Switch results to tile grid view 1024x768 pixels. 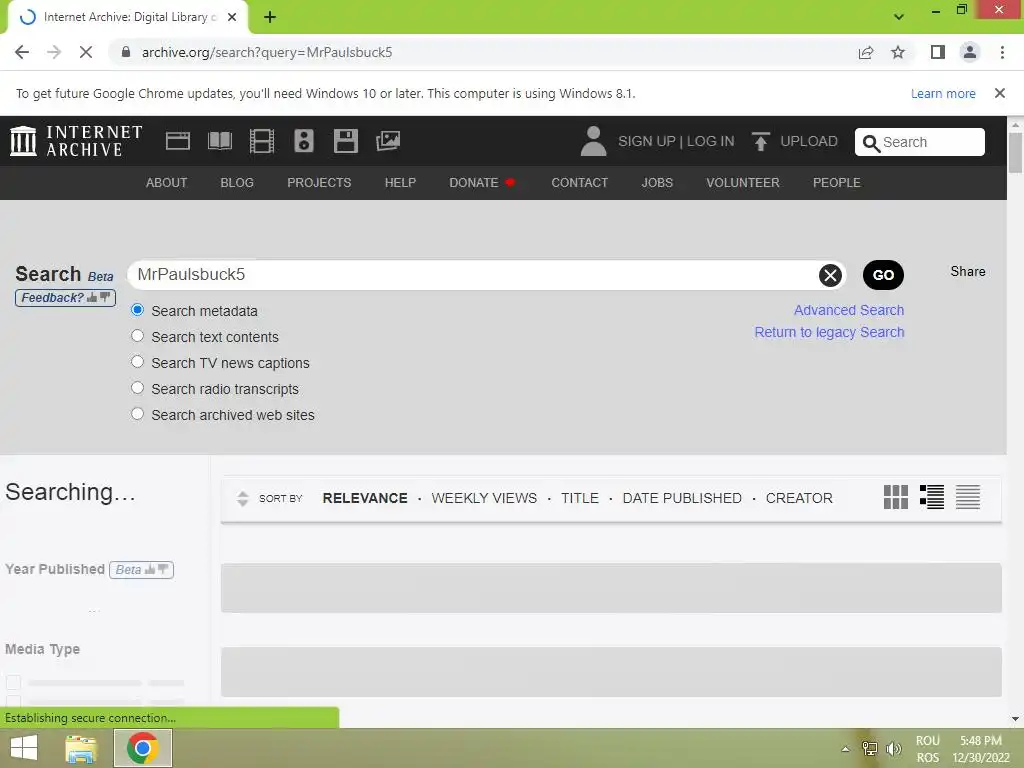pyautogui.click(x=895, y=498)
